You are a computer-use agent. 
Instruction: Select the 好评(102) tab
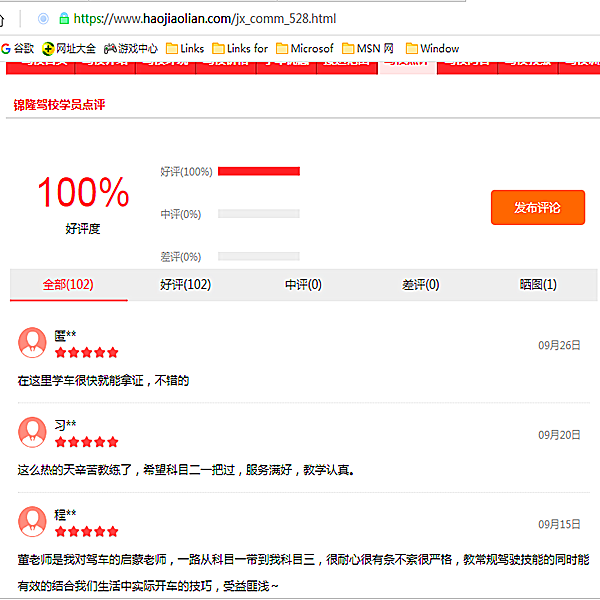185,285
